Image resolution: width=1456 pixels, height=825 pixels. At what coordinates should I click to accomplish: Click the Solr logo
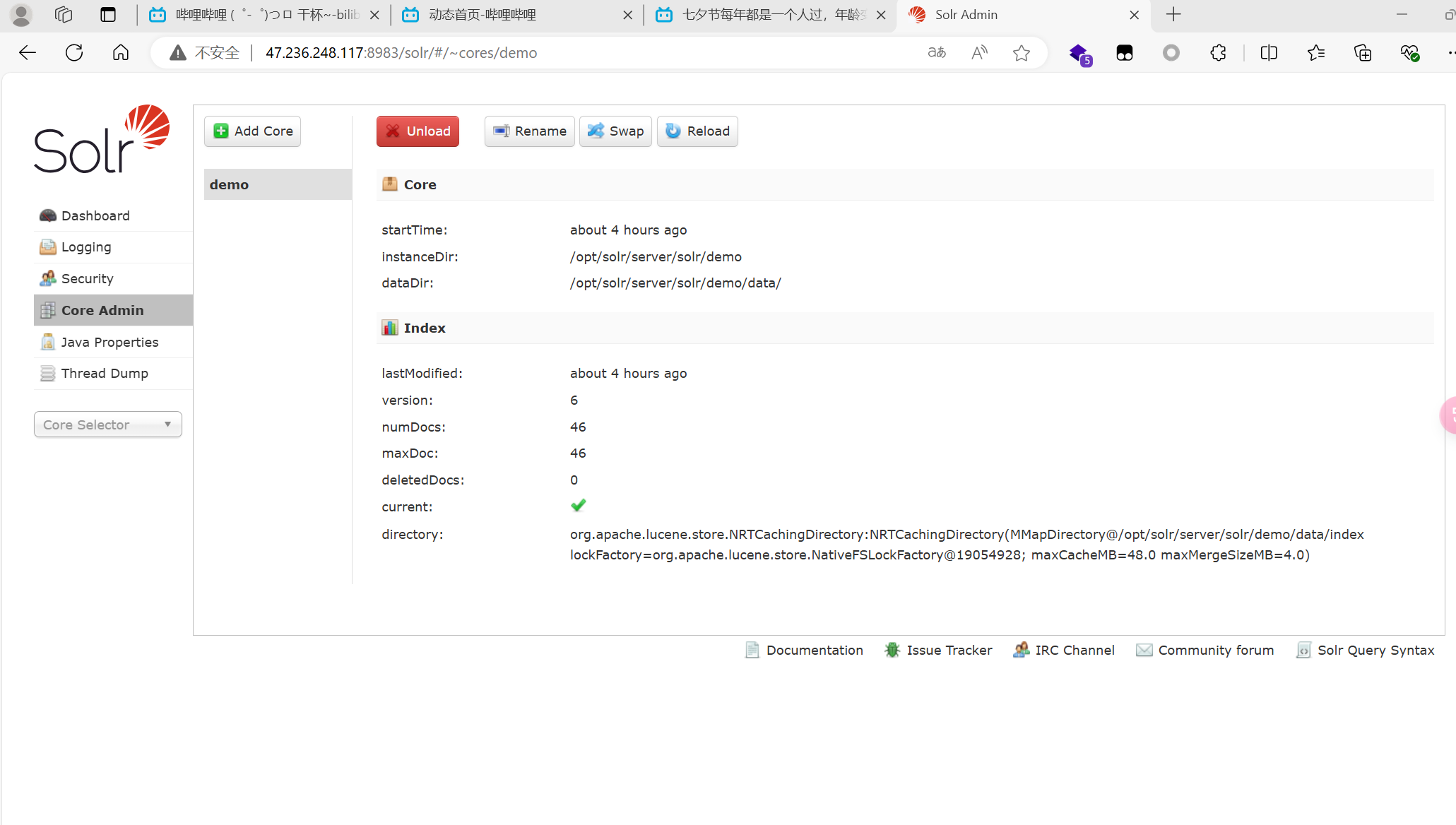tap(102, 139)
